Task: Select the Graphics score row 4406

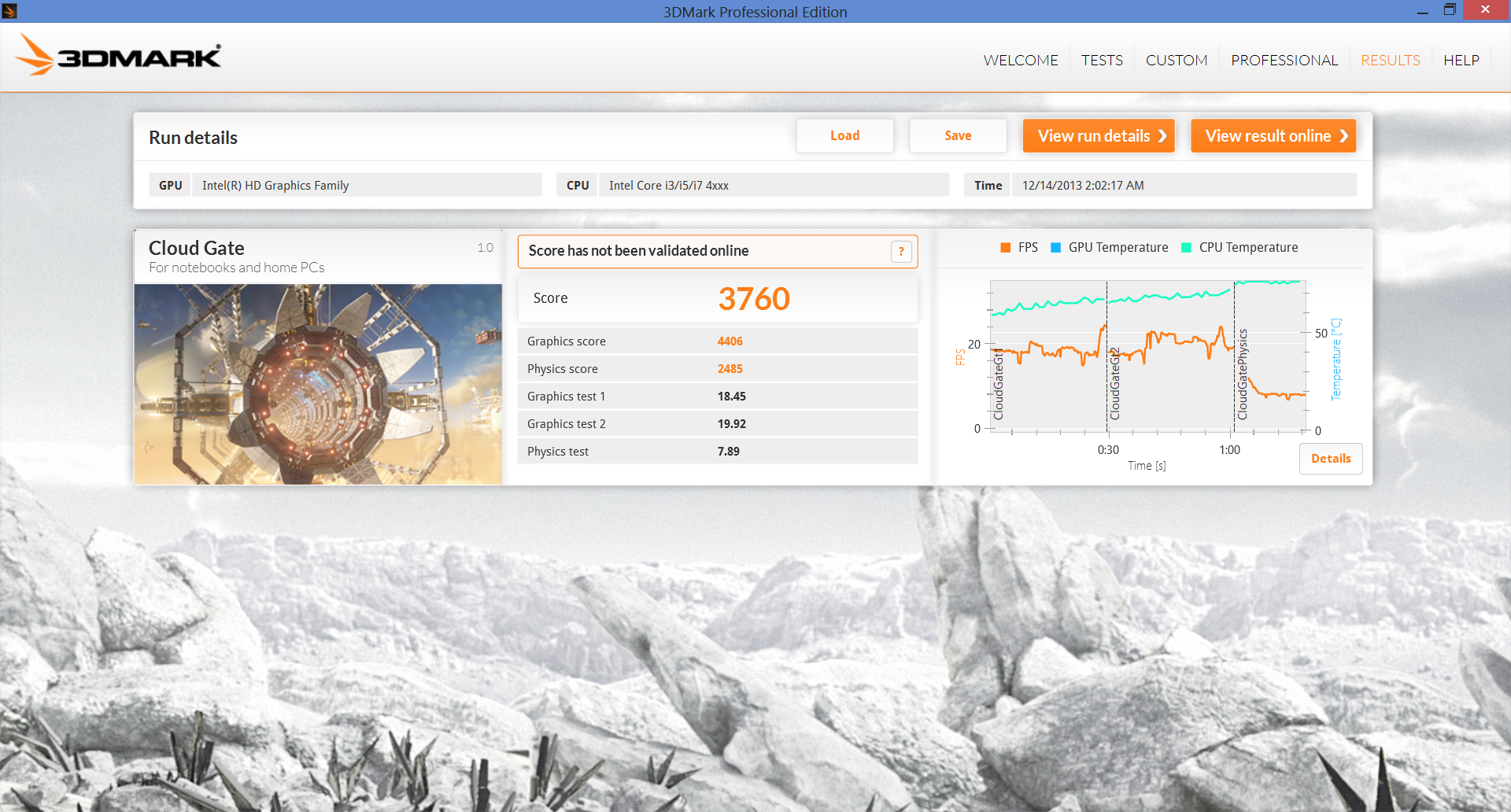Action: tap(718, 341)
